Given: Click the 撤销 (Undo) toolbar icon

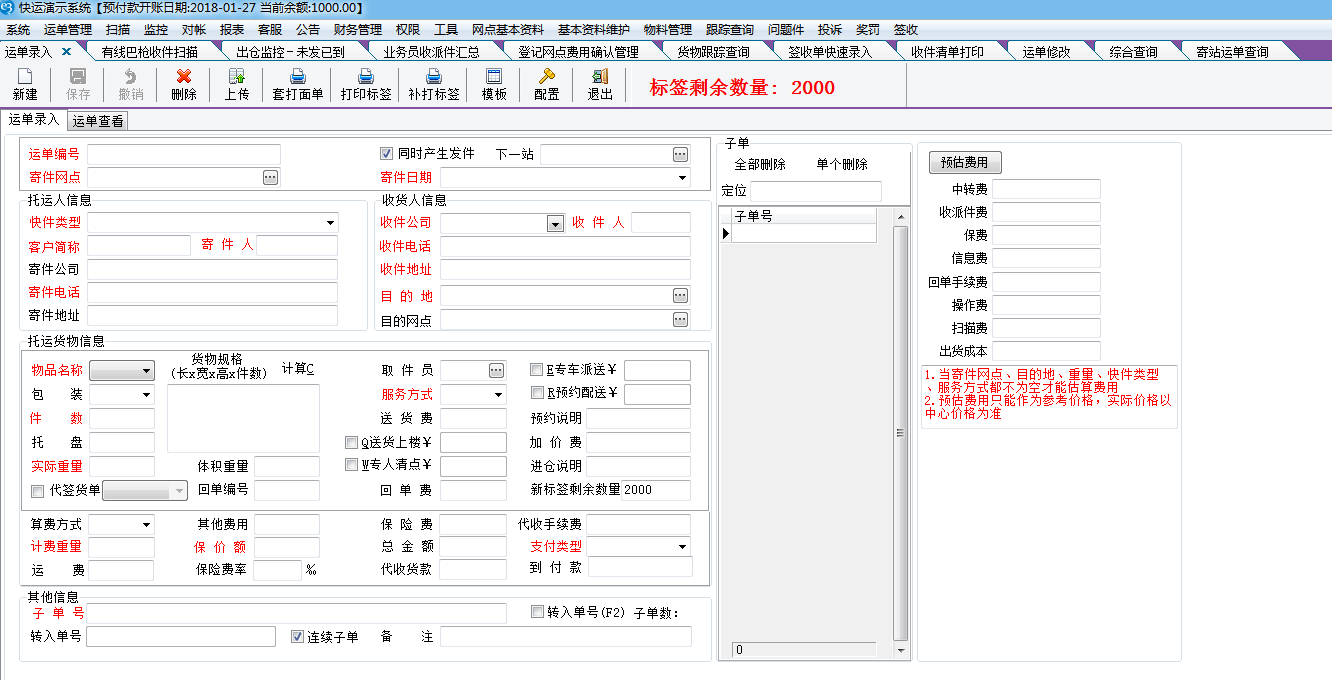Looking at the screenshot, I should coord(131,76).
